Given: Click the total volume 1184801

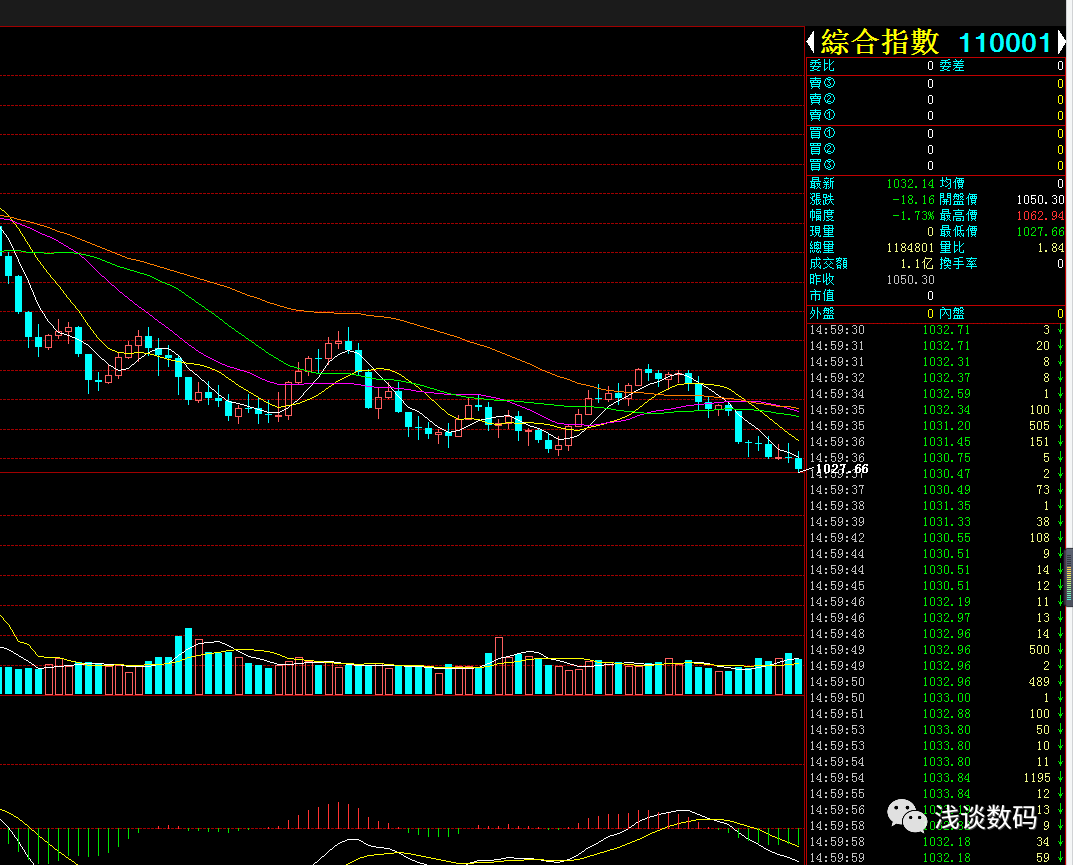Looking at the screenshot, I should (x=910, y=248).
